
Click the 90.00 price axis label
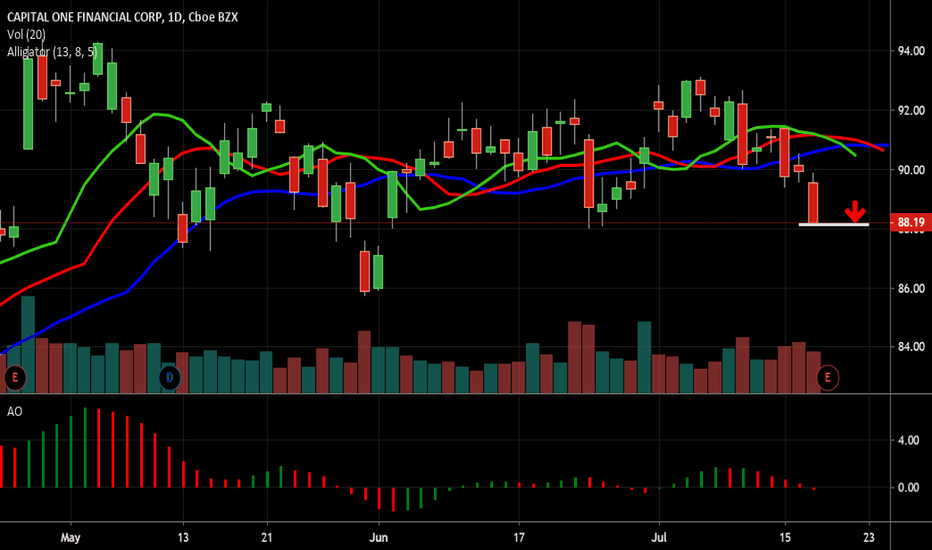pos(911,170)
